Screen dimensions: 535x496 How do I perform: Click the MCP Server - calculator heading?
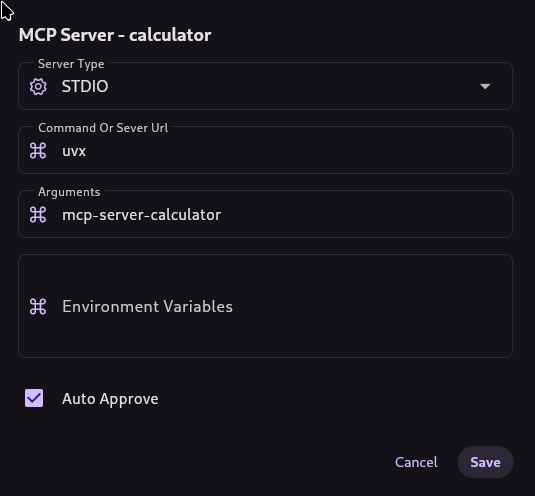coord(115,35)
